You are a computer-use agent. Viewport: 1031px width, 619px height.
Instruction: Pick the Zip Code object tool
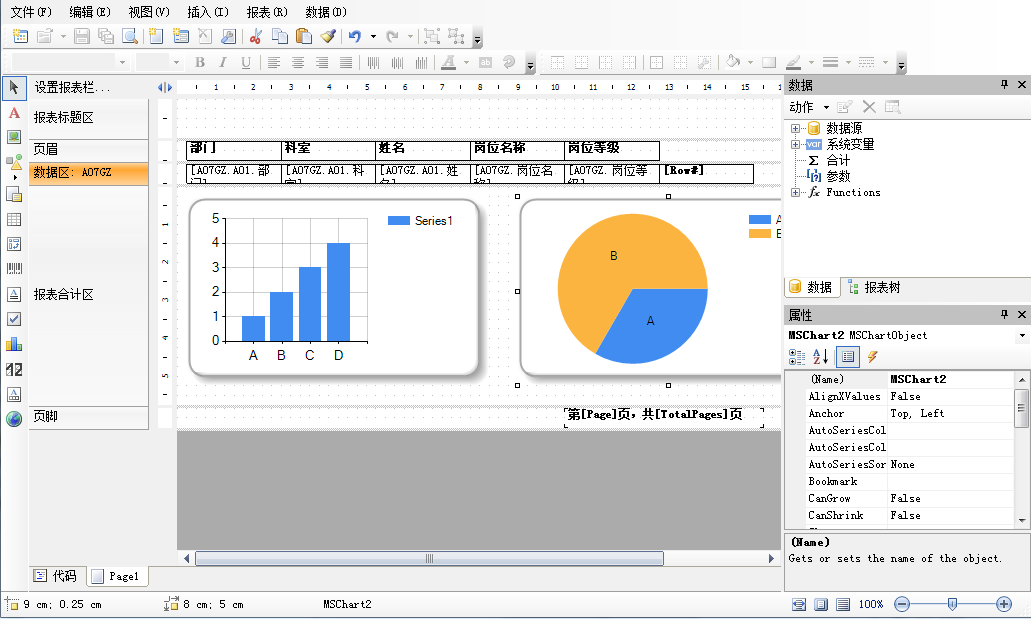(x=14, y=369)
